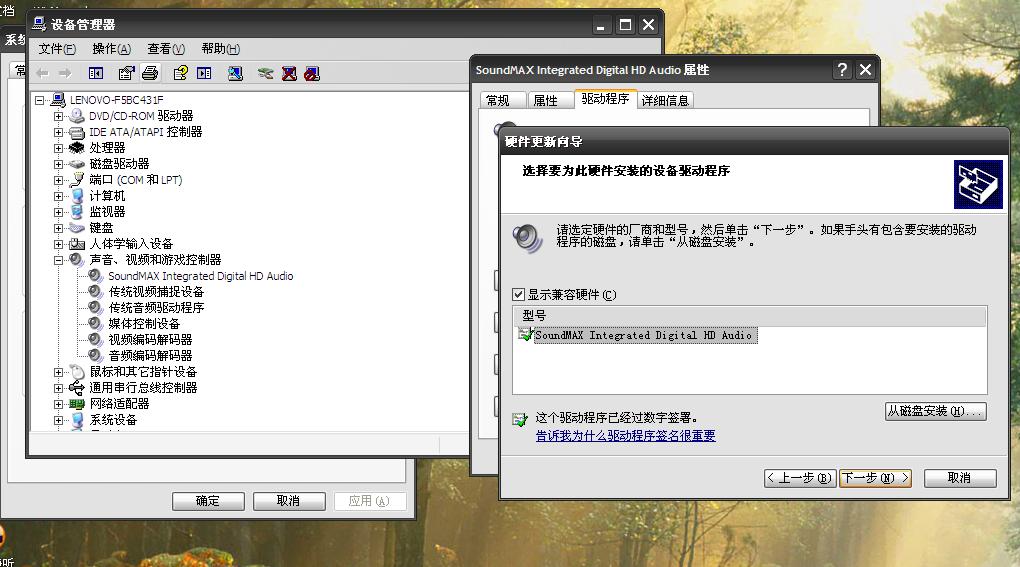
Task: Click the show/hide action pane toolbar icon
Action: 204,73
